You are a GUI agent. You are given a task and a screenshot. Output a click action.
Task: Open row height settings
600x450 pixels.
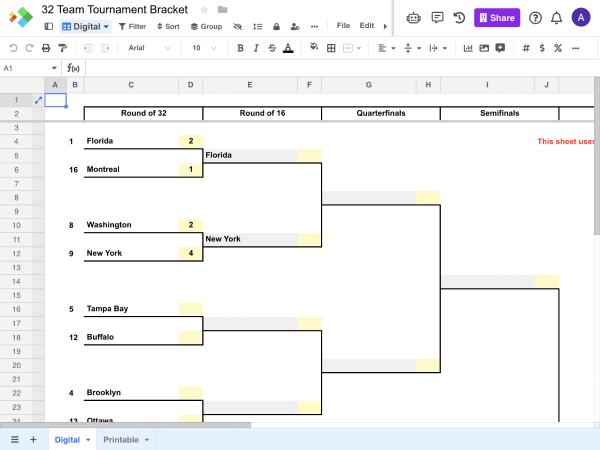tap(258, 26)
